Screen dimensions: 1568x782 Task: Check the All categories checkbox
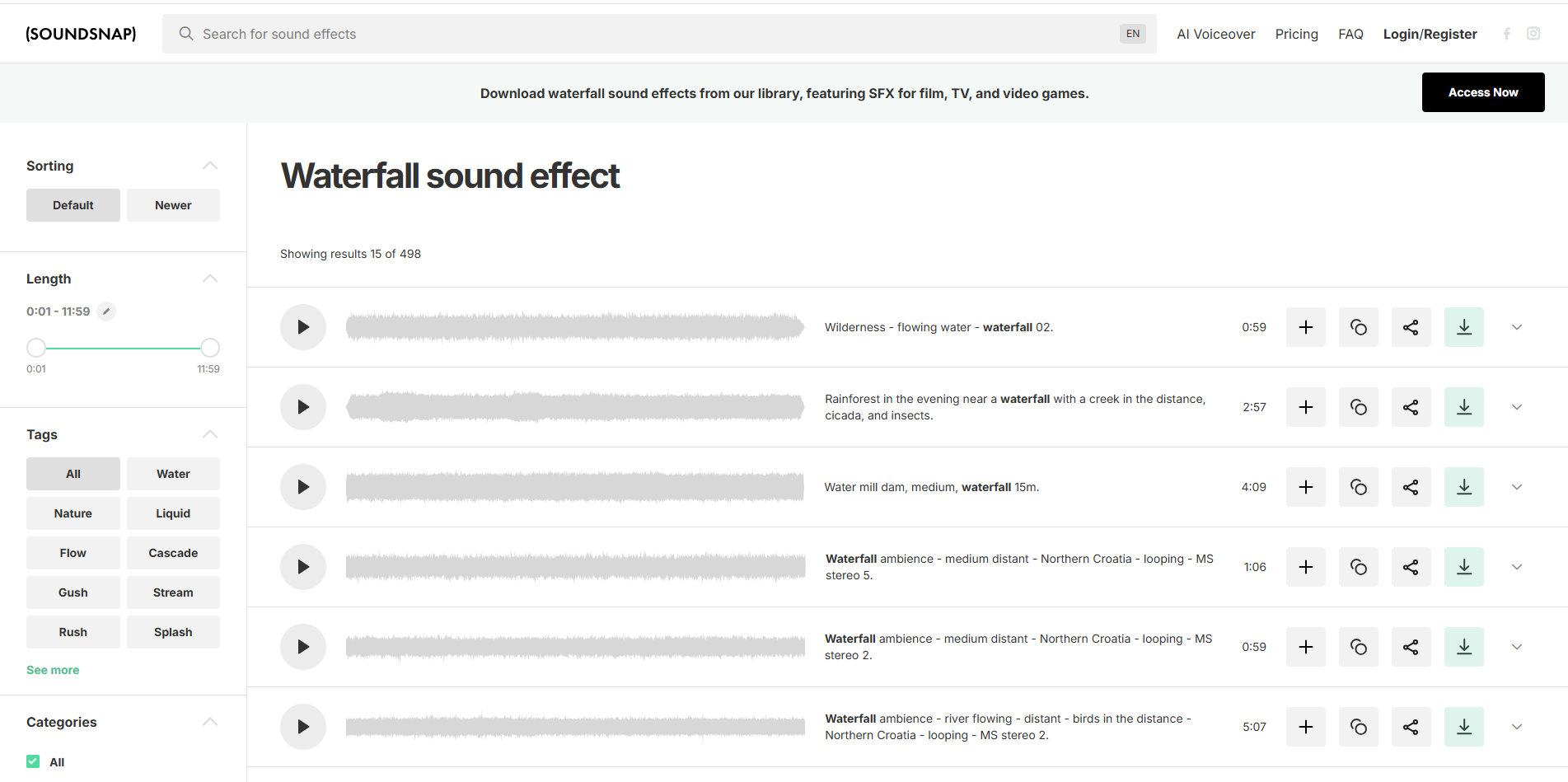(x=33, y=761)
